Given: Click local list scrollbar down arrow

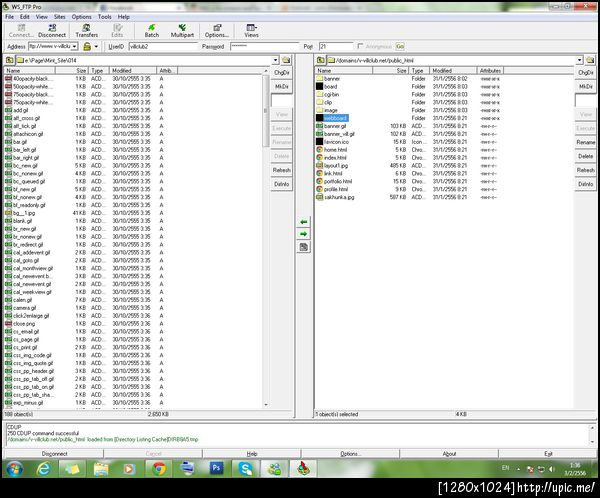Looking at the screenshot, I should 266,405.
